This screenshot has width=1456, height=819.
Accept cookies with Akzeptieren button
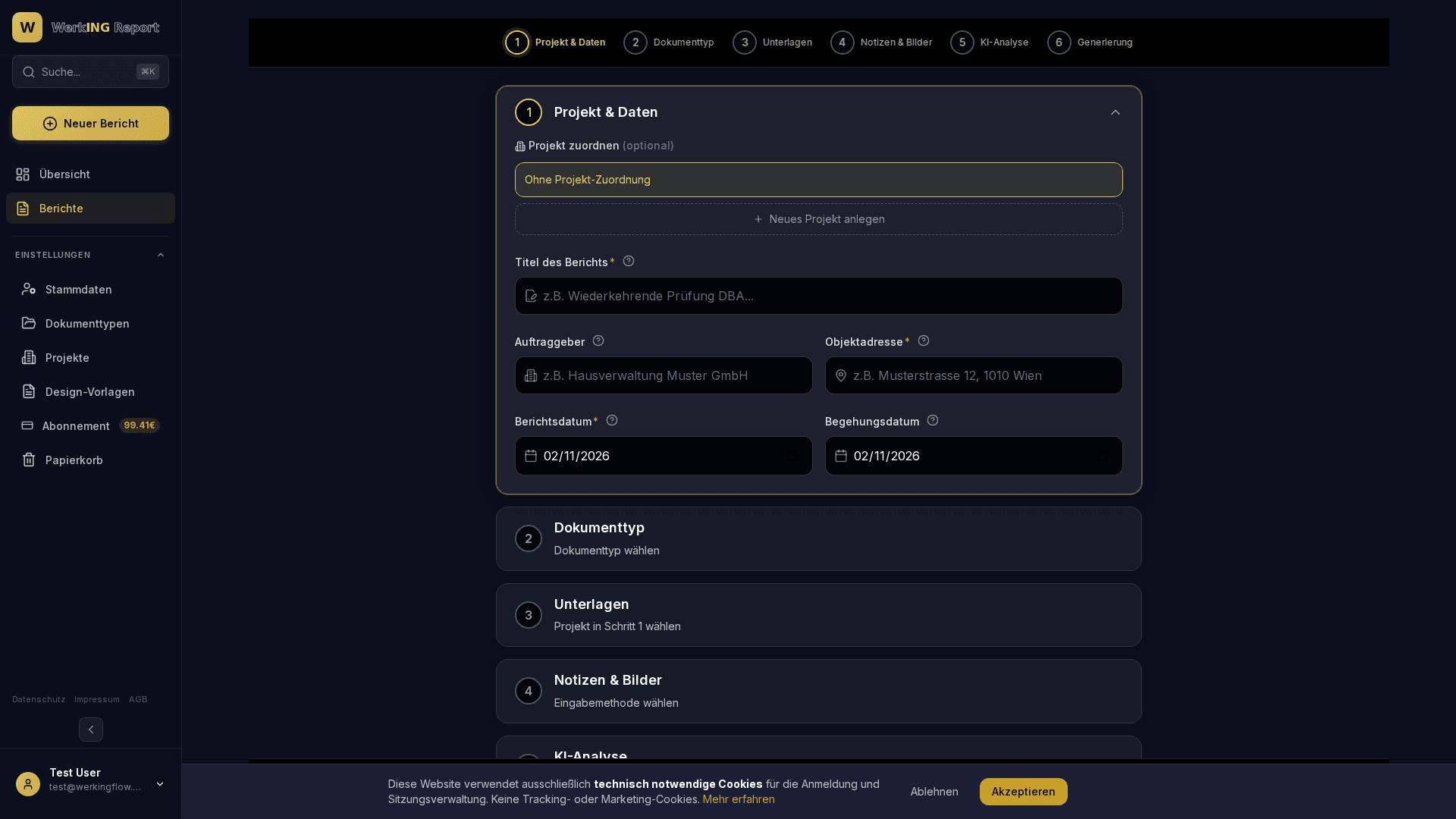click(x=1022, y=792)
